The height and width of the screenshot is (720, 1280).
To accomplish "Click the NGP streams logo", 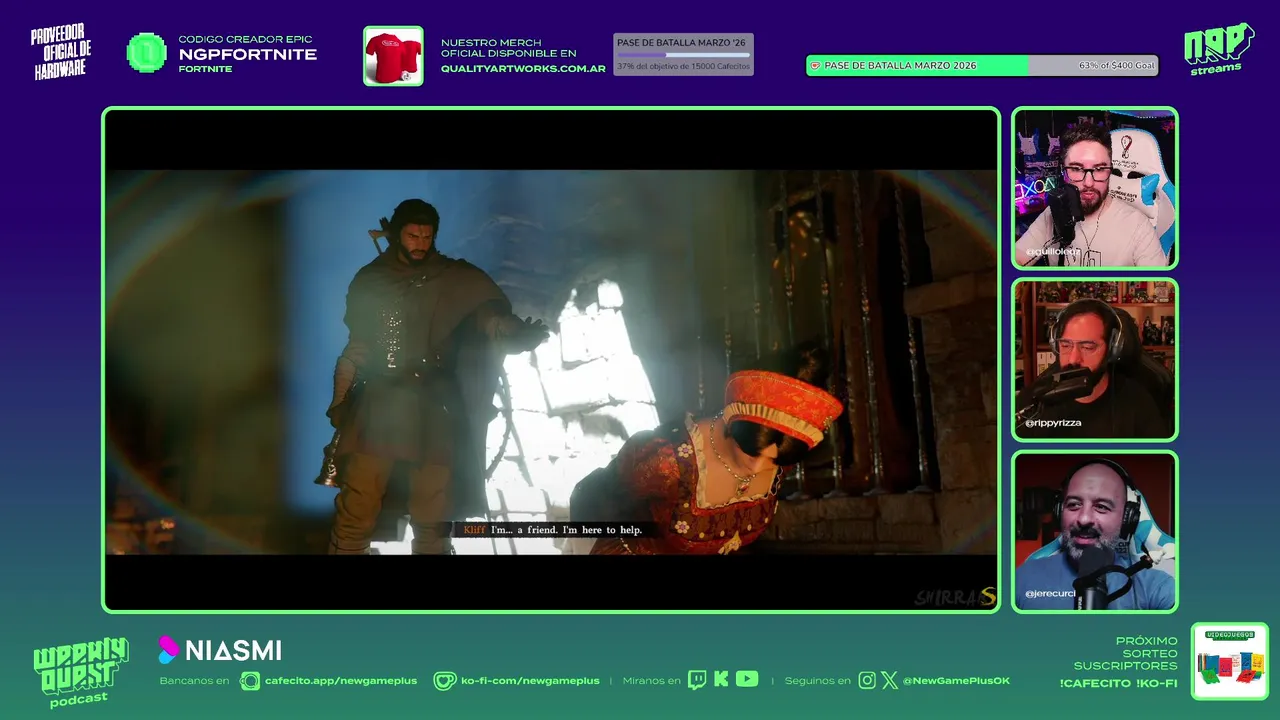I will tap(1218, 49).
